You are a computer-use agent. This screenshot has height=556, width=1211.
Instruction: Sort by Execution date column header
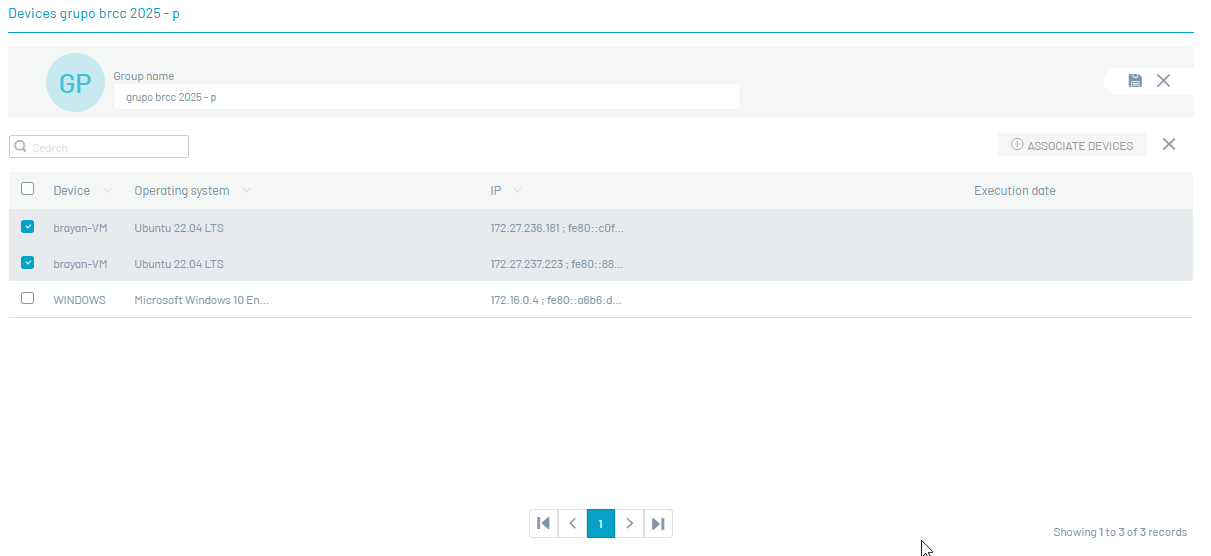coord(1014,191)
